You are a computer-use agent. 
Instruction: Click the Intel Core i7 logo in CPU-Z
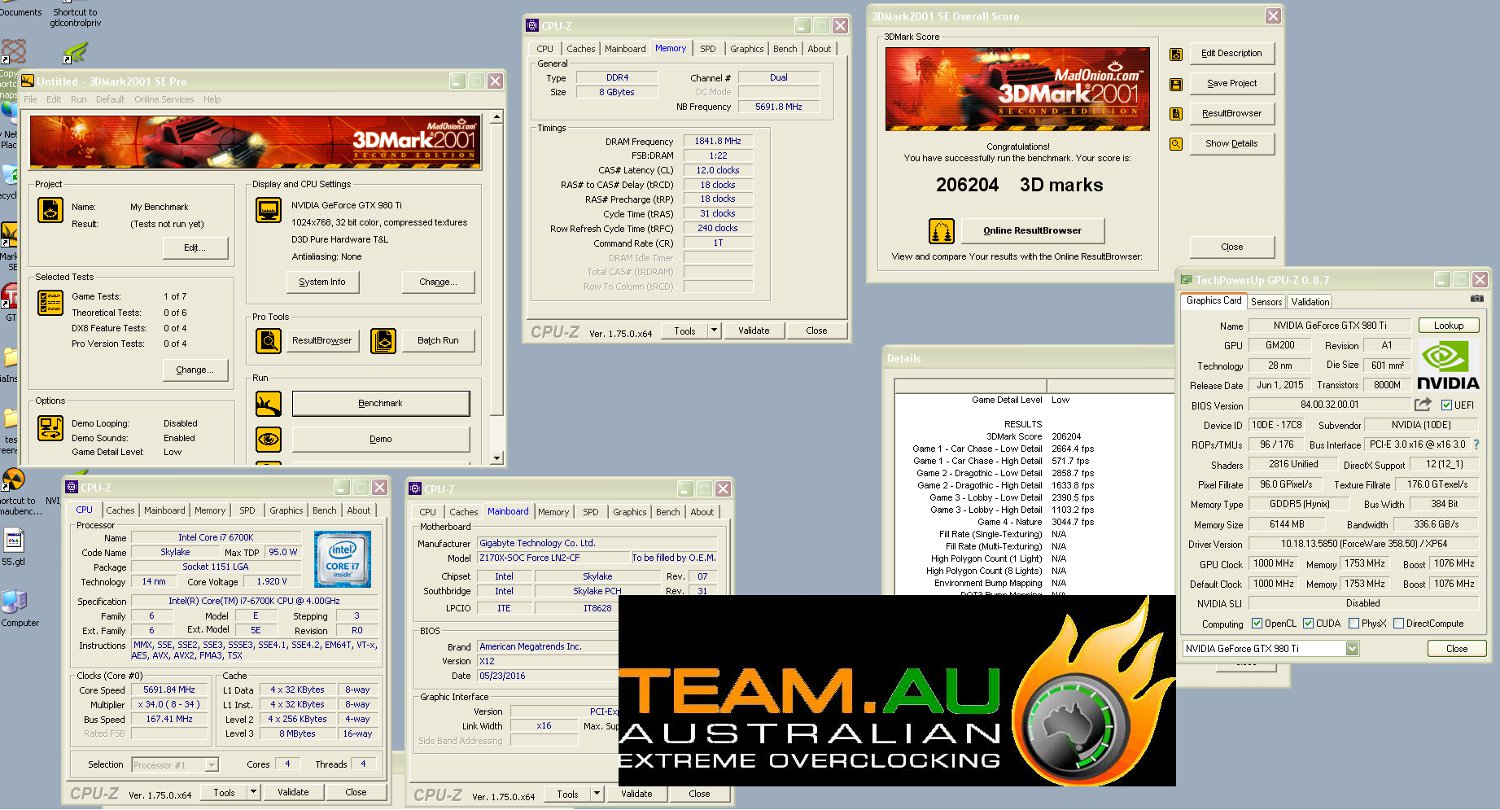click(342, 559)
